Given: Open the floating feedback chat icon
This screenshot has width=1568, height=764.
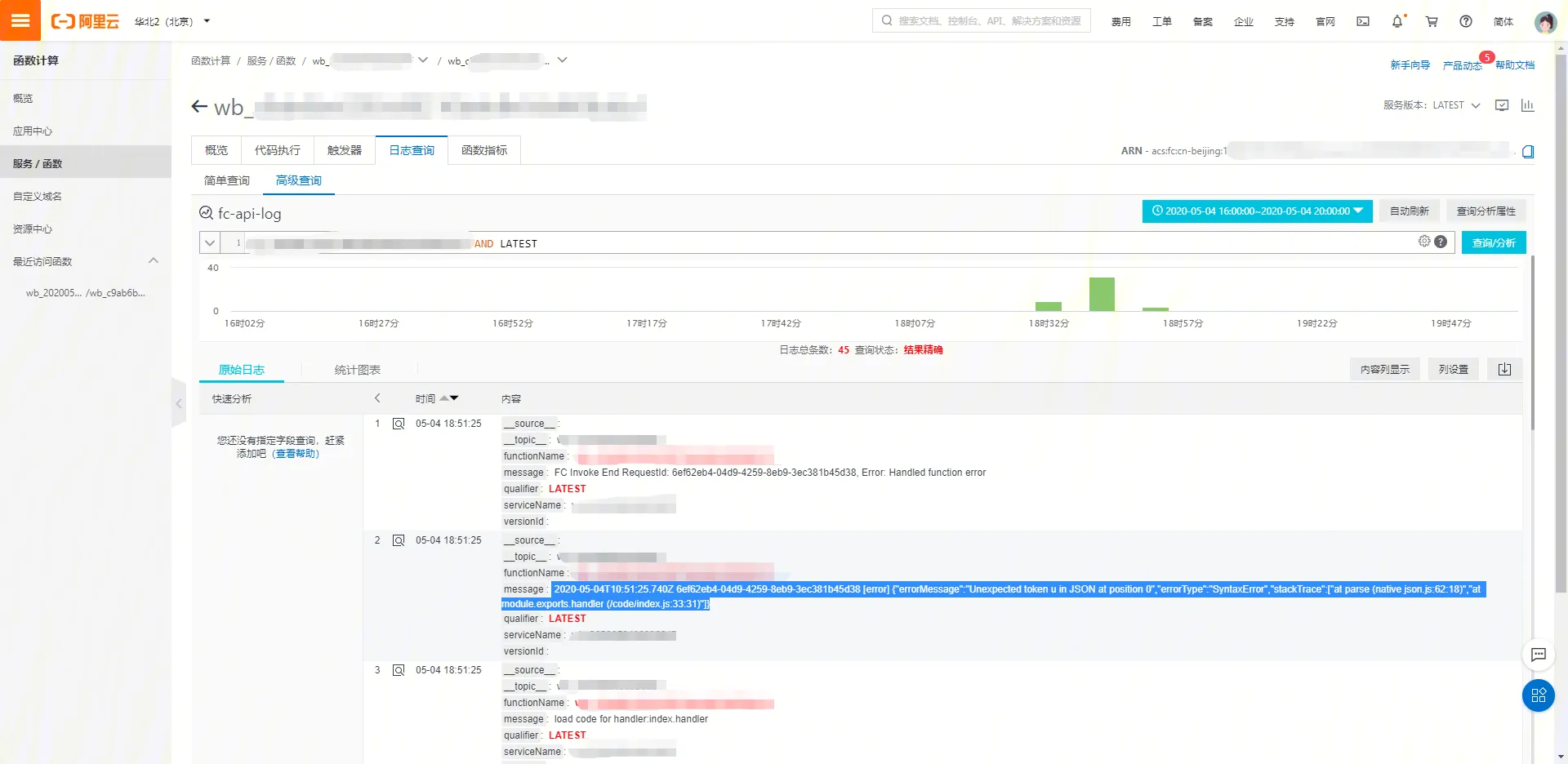Looking at the screenshot, I should coord(1539,655).
